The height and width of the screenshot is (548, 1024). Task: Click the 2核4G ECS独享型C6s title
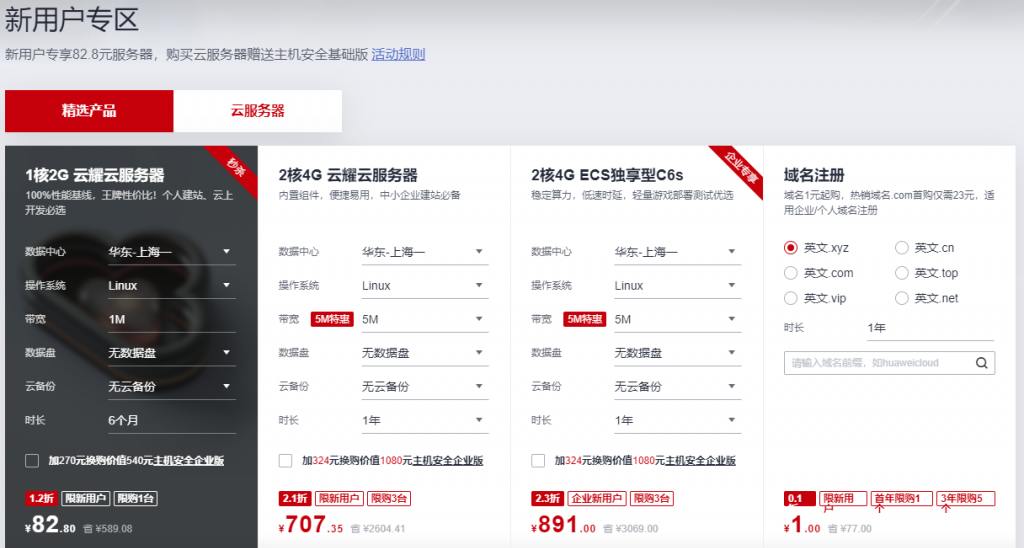[607, 175]
